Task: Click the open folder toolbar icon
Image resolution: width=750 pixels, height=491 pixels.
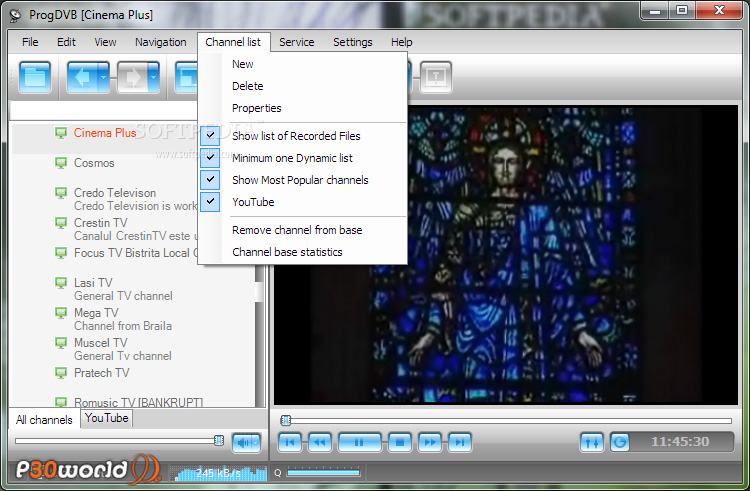Action: click(x=35, y=77)
